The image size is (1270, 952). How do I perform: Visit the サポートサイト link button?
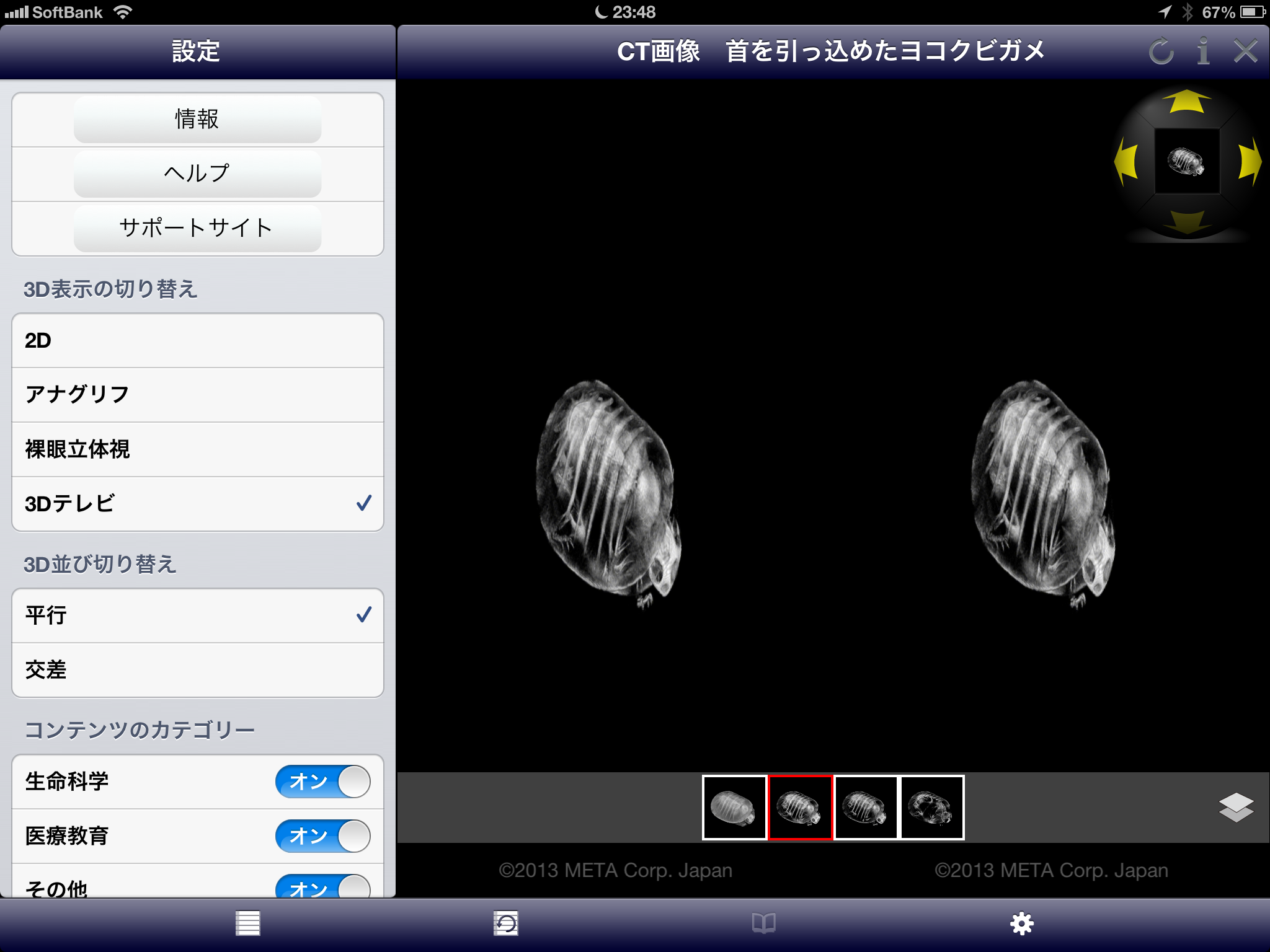tap(197, 228)
